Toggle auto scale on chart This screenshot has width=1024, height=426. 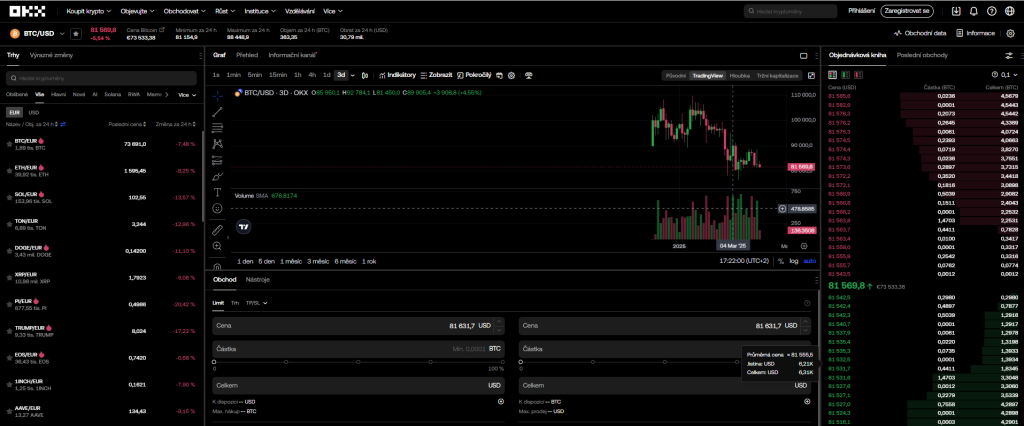pyautogui.click(x=809, y=260)
